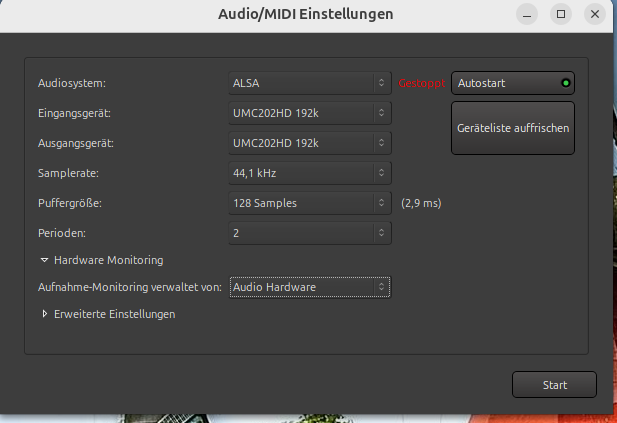
Task: Click the Erweiterte Einstellungen label
Action: [x=115, y=314]
